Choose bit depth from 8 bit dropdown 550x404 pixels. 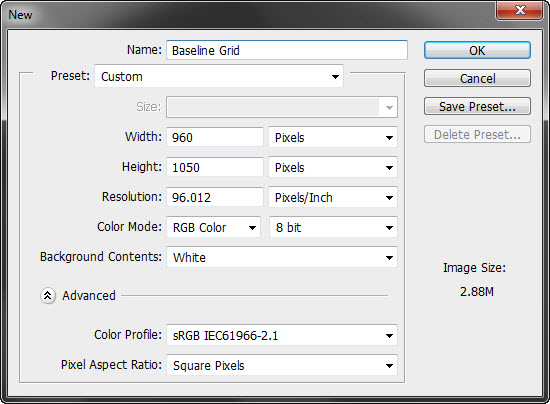333,228
